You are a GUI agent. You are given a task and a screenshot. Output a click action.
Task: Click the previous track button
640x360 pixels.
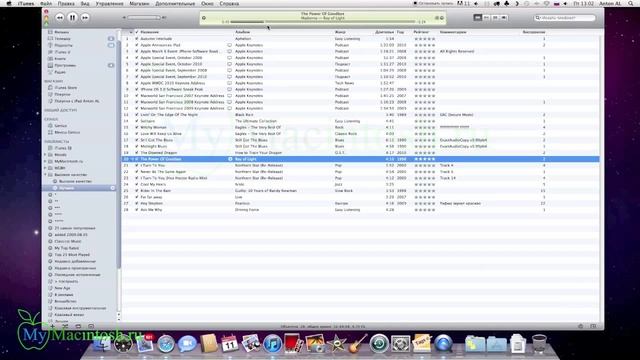click(60, 18)
